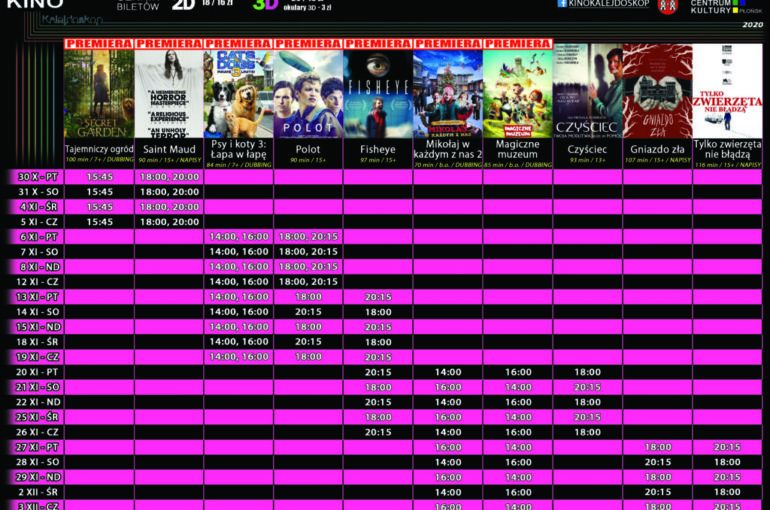Pick Polot 20:15 showing on 18 XI - ŚR
Image resolution: width=770 pixels, height=510 pixels.
308,342
